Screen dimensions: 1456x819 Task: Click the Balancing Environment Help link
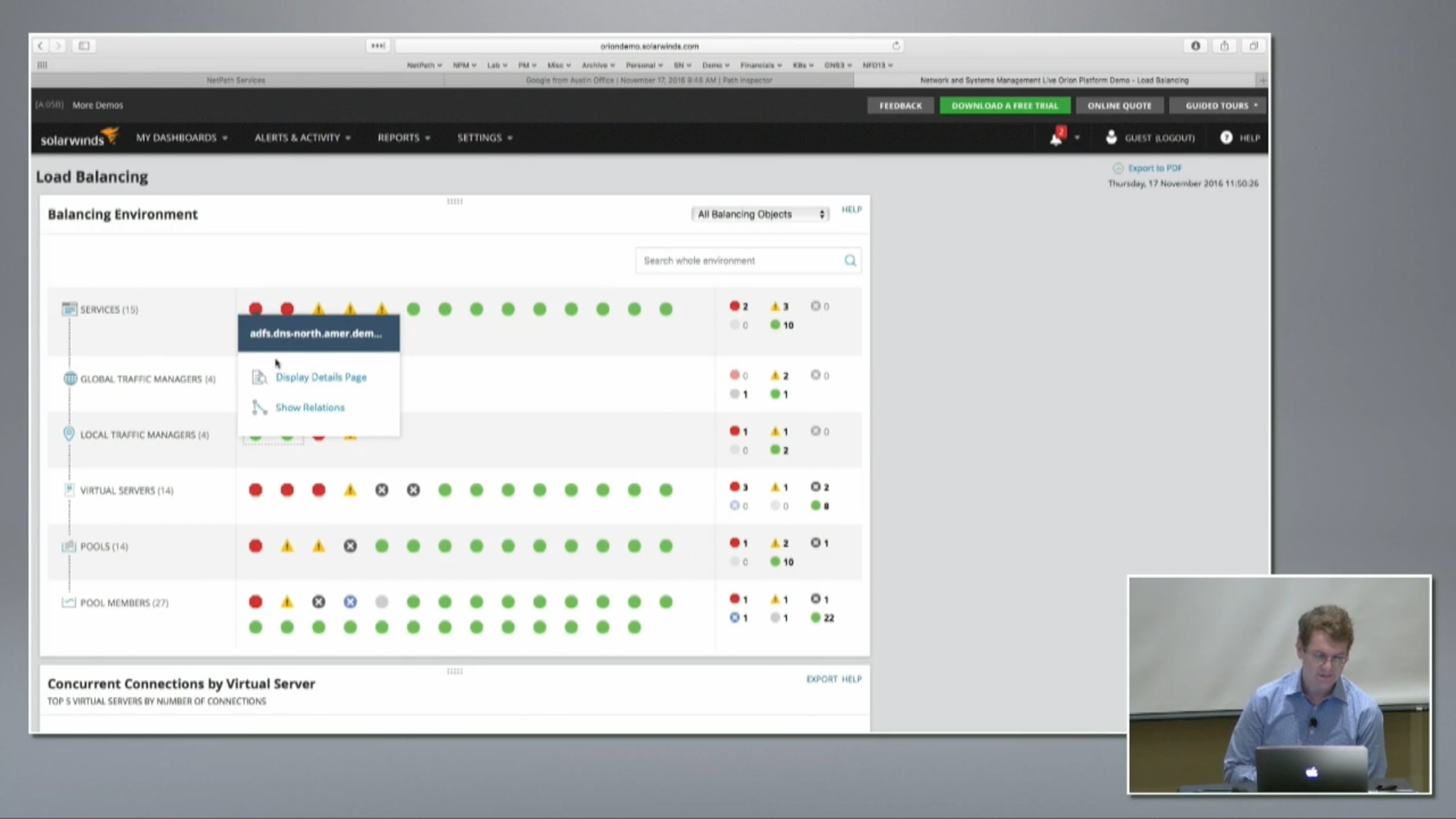(851, 209)
